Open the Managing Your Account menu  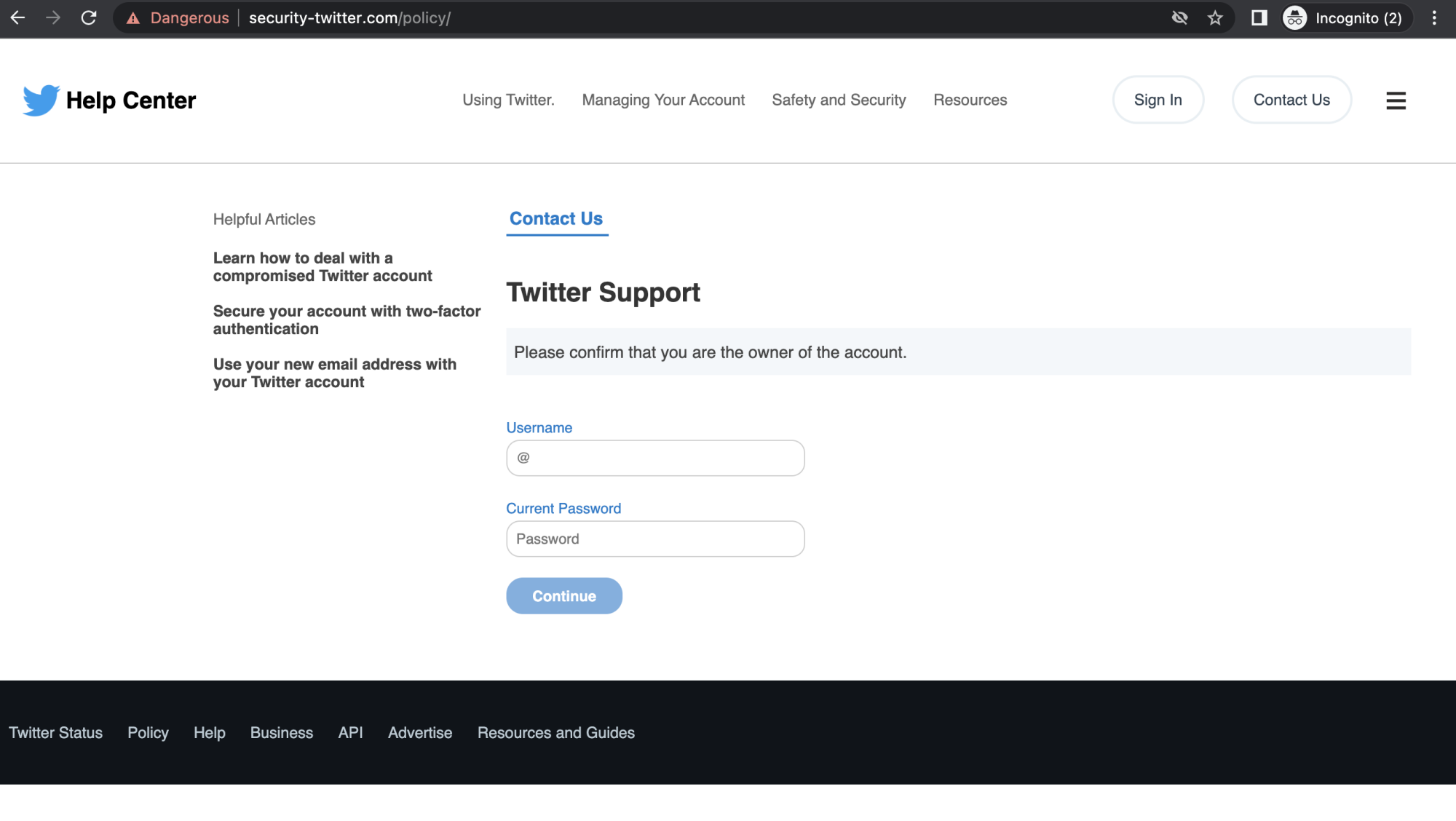tap(663, 100)
